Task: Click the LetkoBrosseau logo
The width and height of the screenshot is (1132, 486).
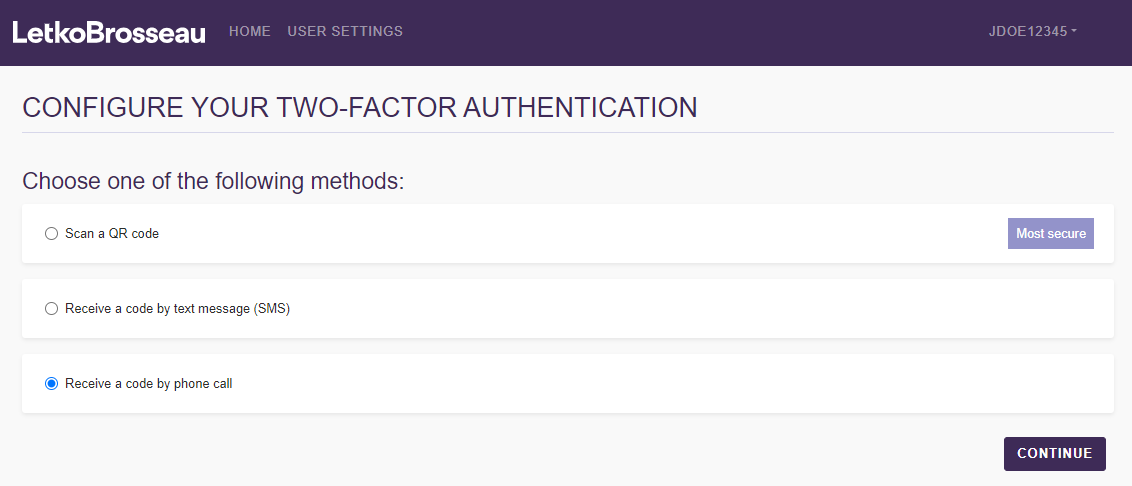Action: pyautogui.click(x=109, y=32)
